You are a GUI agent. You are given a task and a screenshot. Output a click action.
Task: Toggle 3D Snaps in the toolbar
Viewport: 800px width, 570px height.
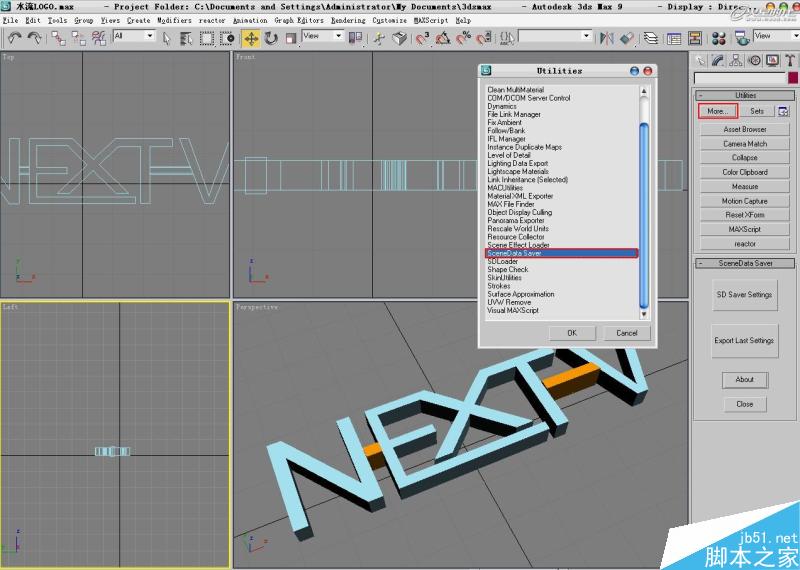pos(422,38)
